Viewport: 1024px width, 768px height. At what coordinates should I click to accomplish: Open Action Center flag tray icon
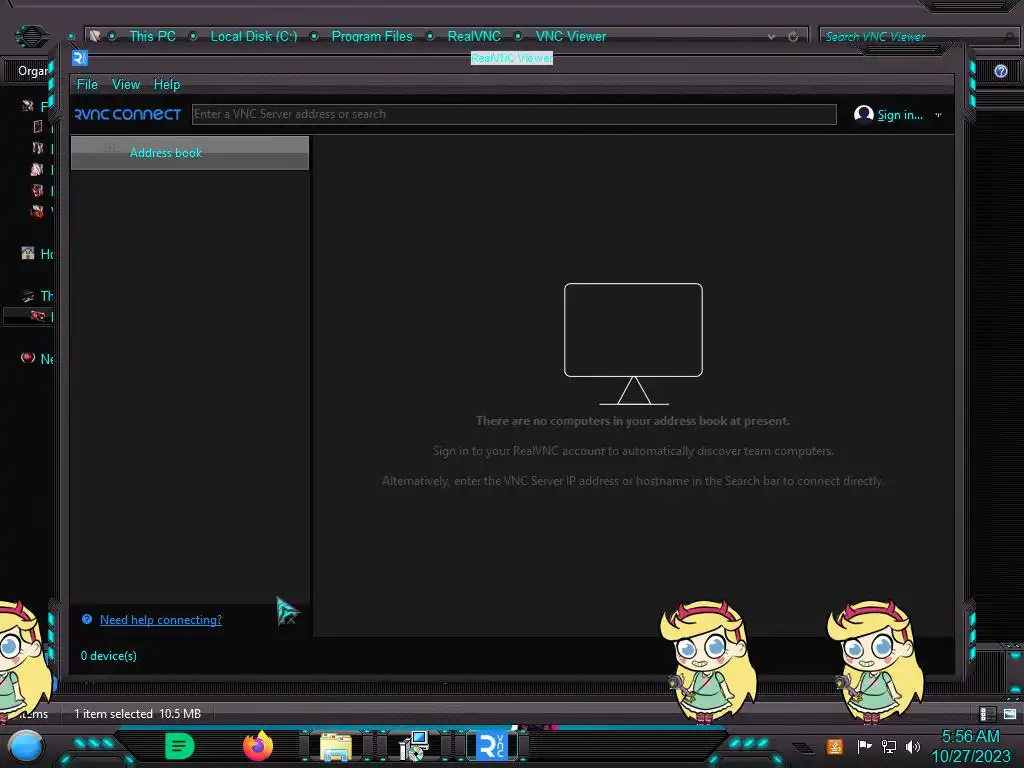864,746
